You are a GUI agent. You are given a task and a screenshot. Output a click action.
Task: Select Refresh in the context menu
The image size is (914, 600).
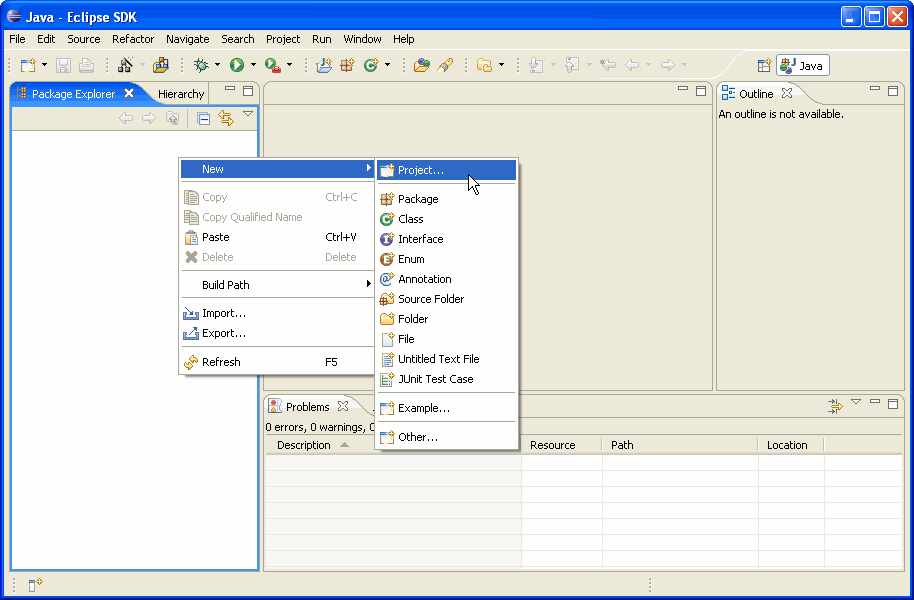[277, 362]
